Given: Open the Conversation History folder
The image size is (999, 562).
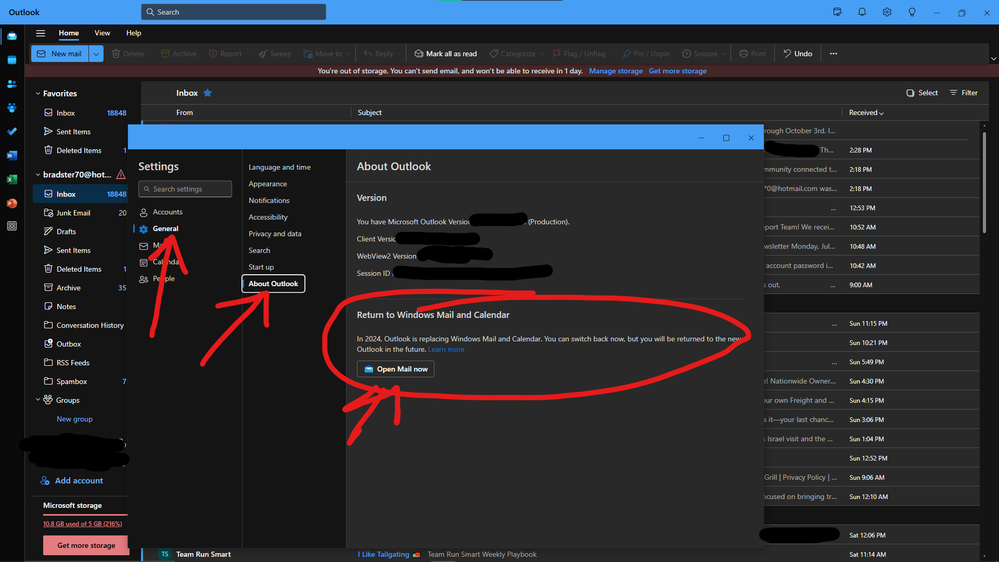Looking at the screenshot, I should coord(90,325).
